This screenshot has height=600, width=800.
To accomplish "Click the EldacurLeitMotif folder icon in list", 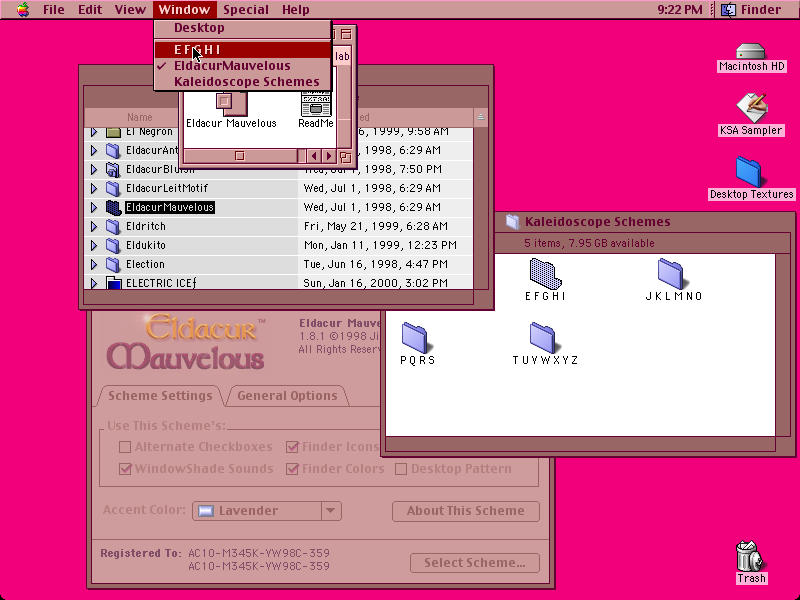I will (x=113, y=188).
